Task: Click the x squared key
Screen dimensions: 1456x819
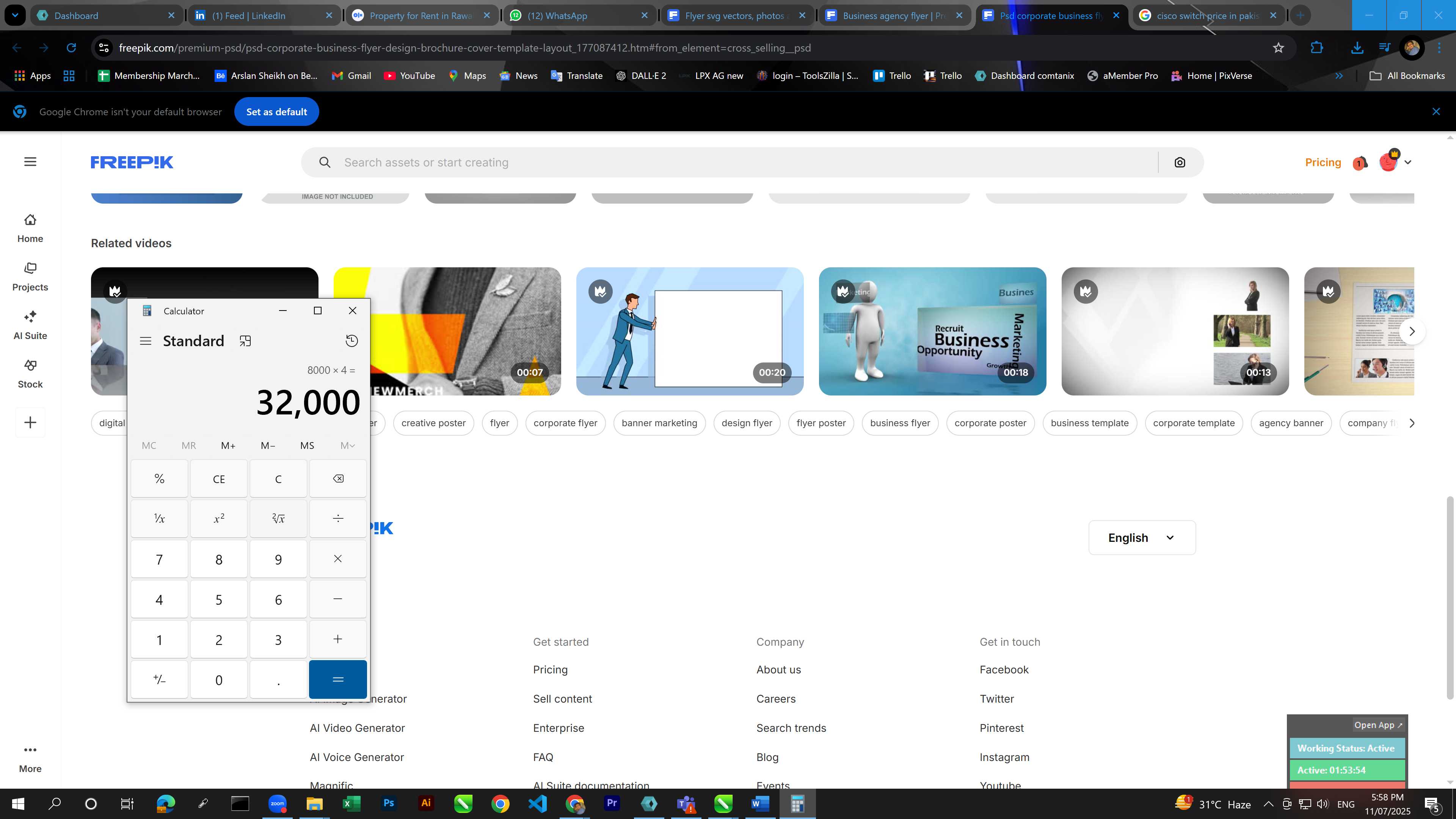Action: pos(219,518)
